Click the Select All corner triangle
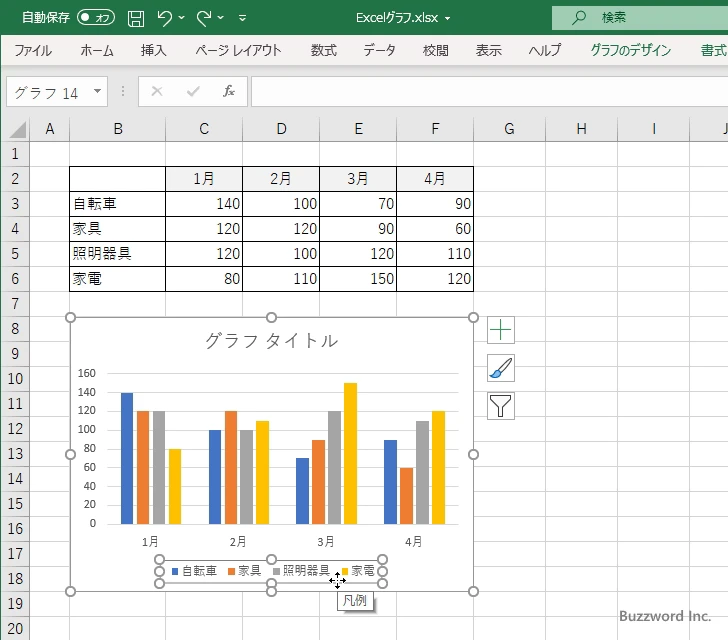This screenshot has height=640, width=728. (17, 129)
